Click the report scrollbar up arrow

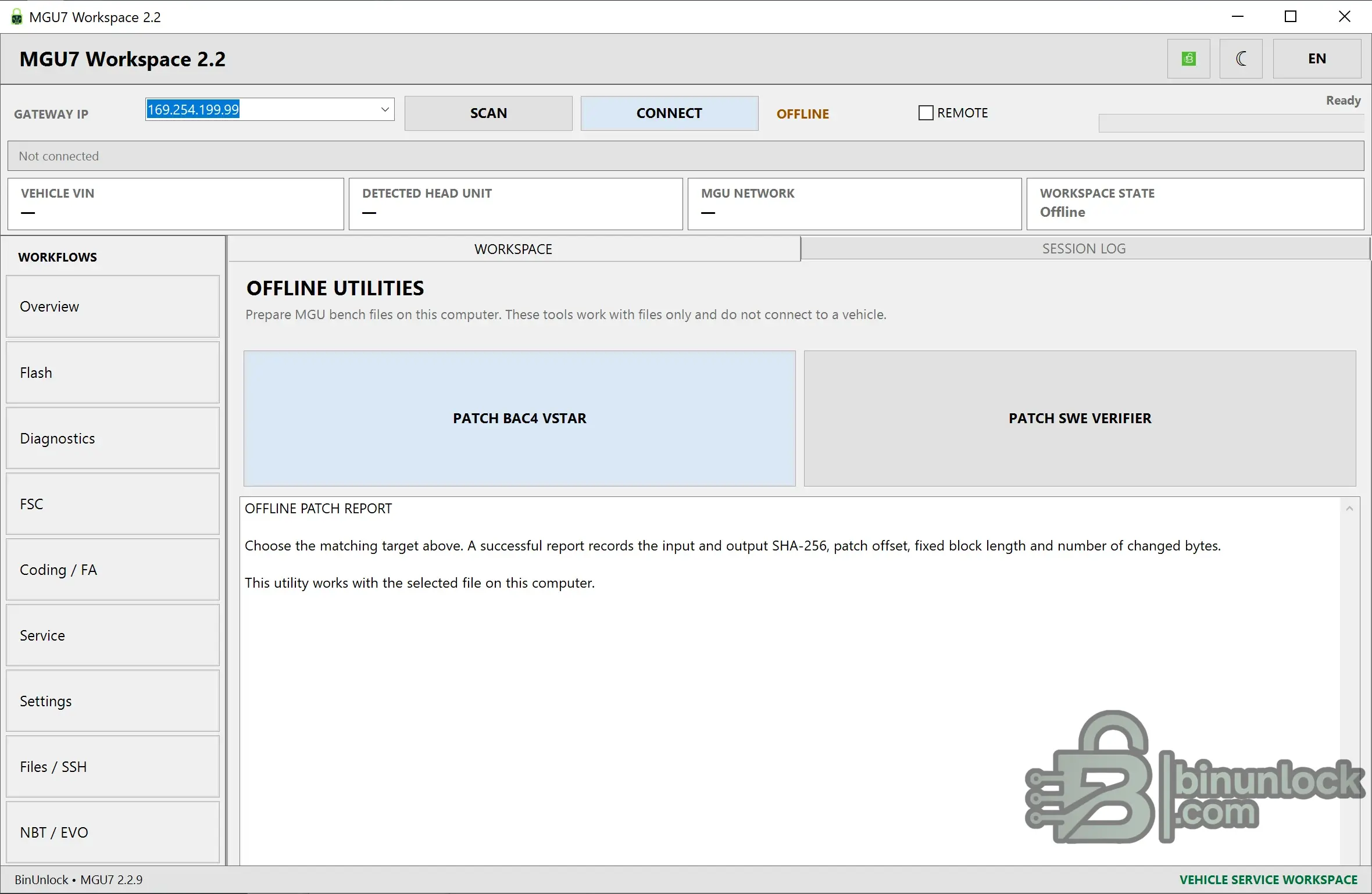coord(1350,509)
